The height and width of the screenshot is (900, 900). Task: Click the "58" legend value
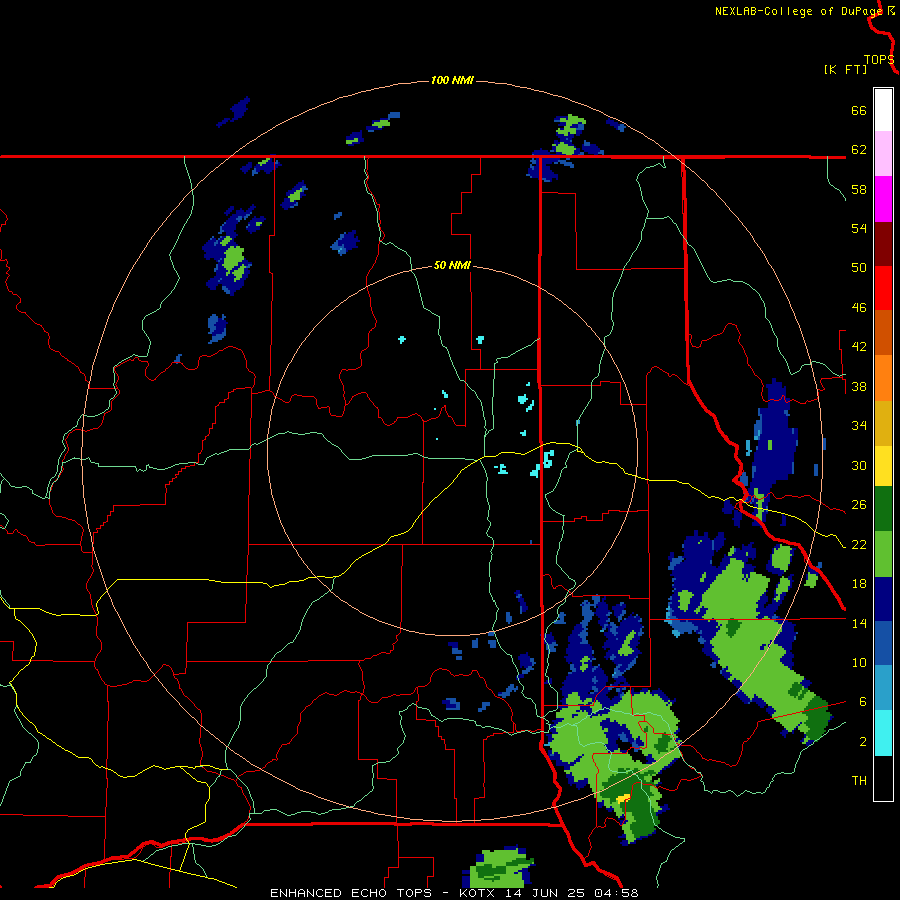859,189
